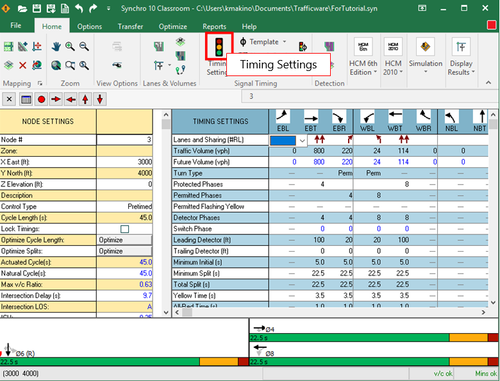Click the lanes icon in Lanes & Volumes
500x381 pixels.
coord(159,47)
